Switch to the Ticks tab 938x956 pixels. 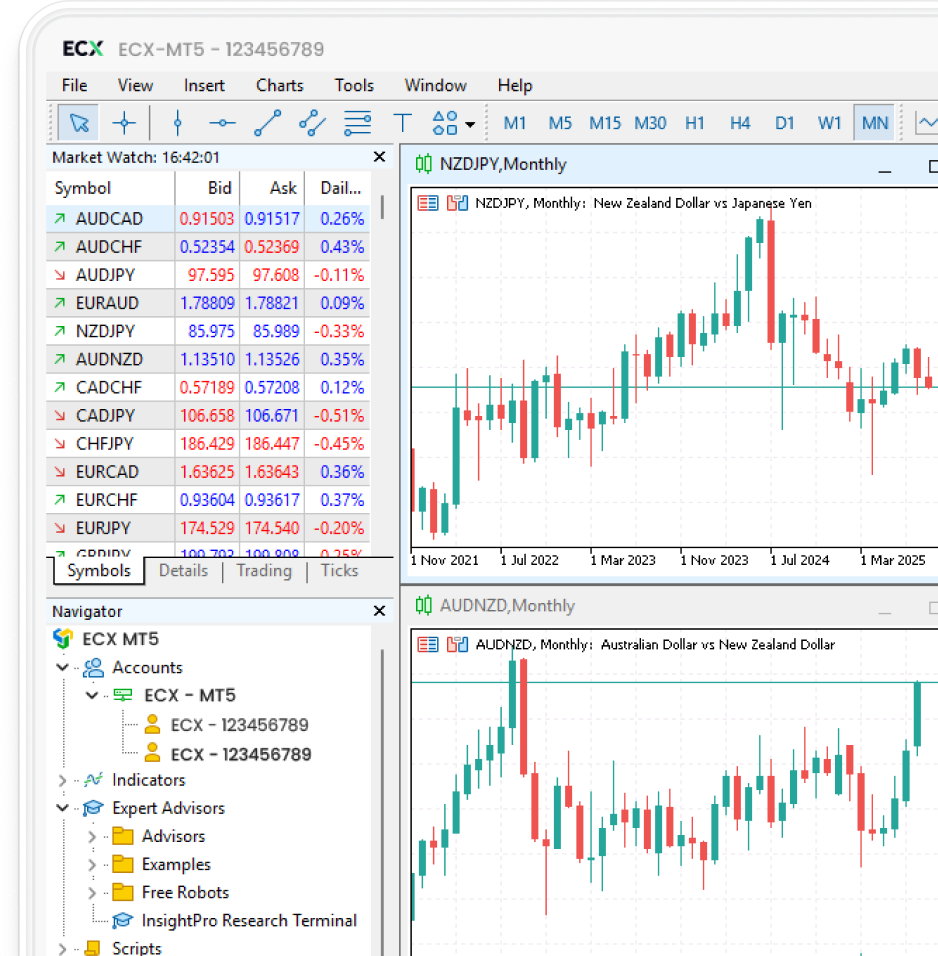339,570
